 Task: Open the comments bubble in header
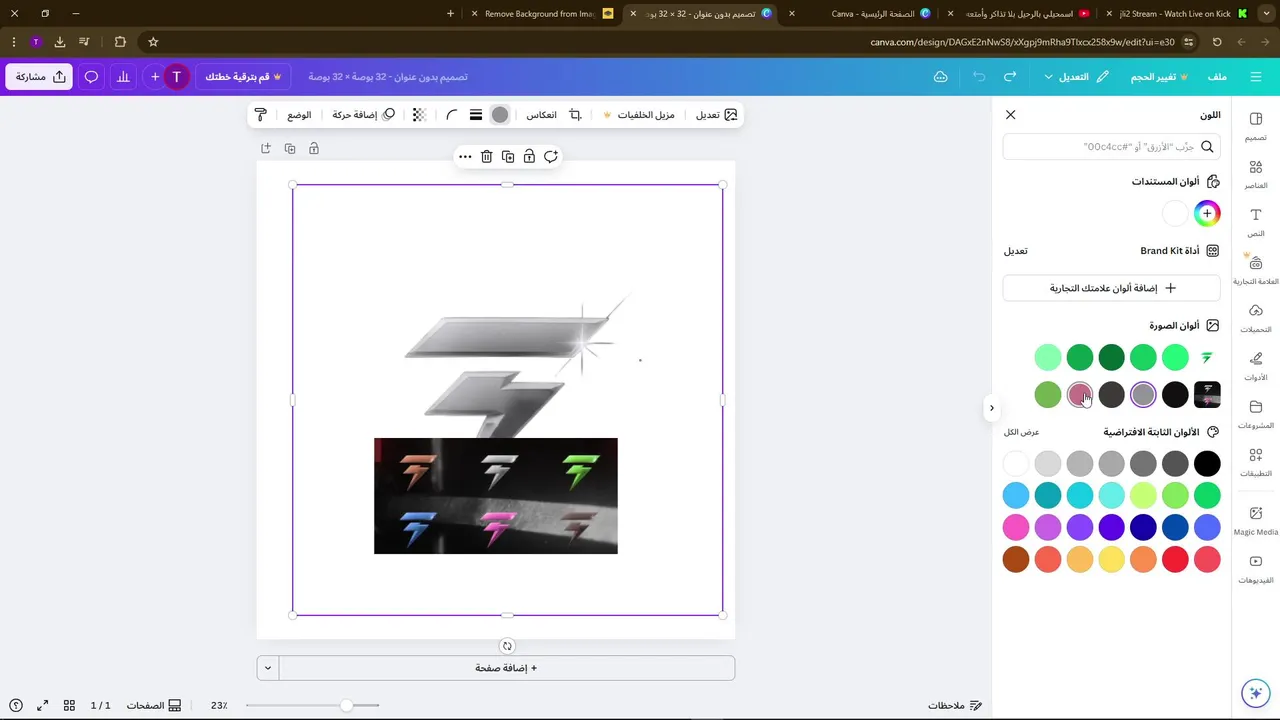(x=91, y=77)
